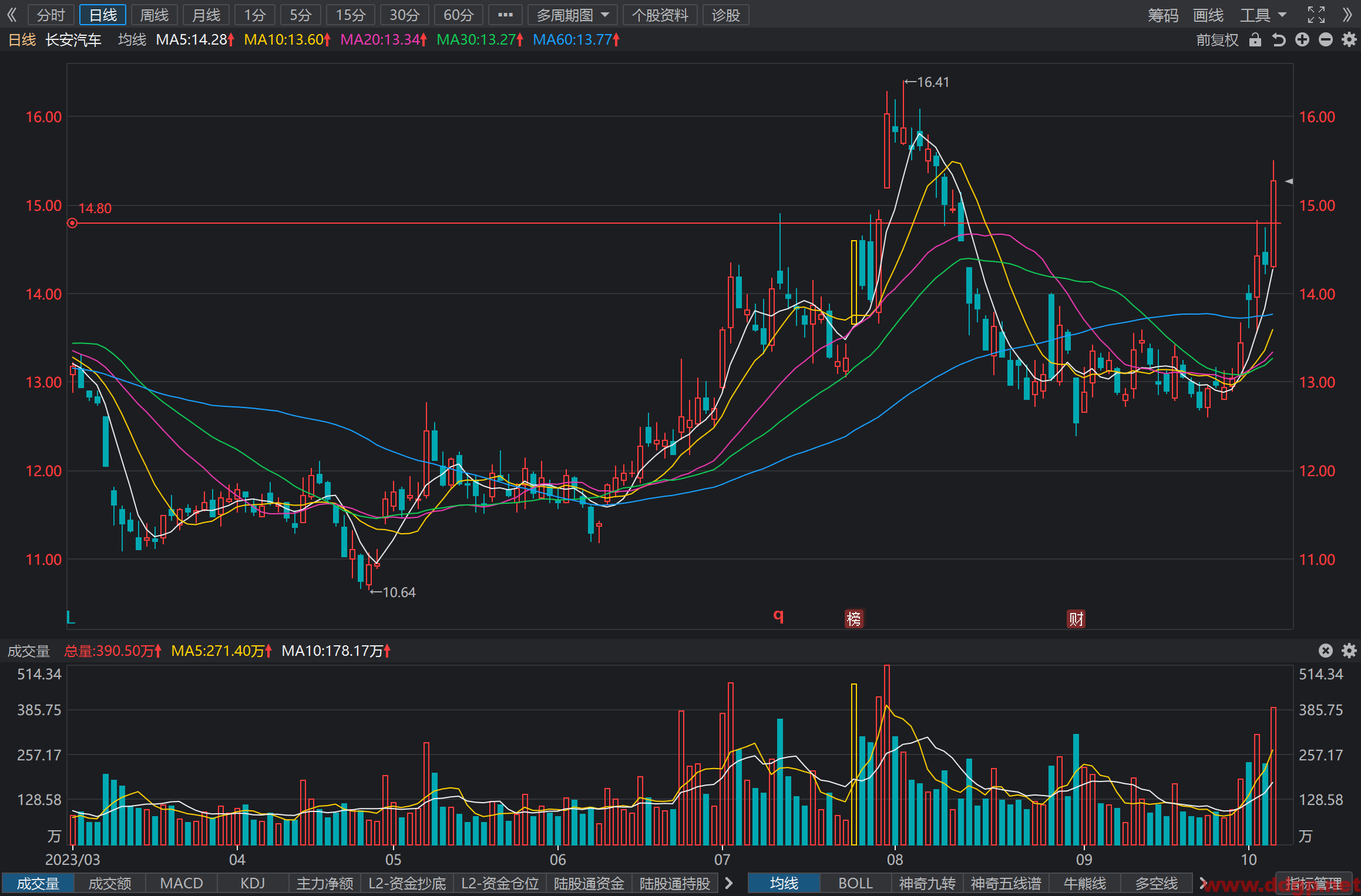Expand more periods with ellipsis button

pos(505,15)
